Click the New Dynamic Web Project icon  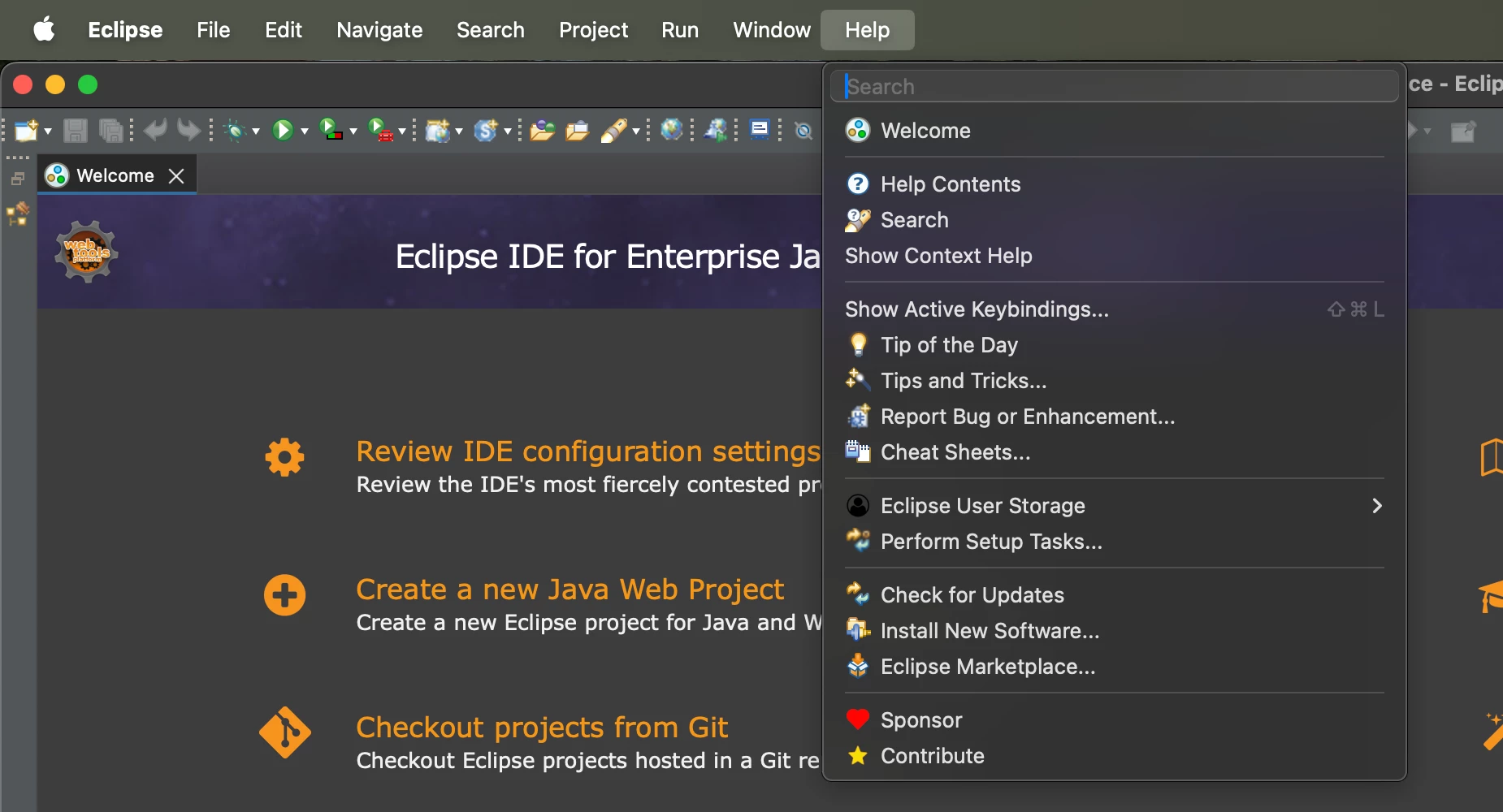point(437,130)
